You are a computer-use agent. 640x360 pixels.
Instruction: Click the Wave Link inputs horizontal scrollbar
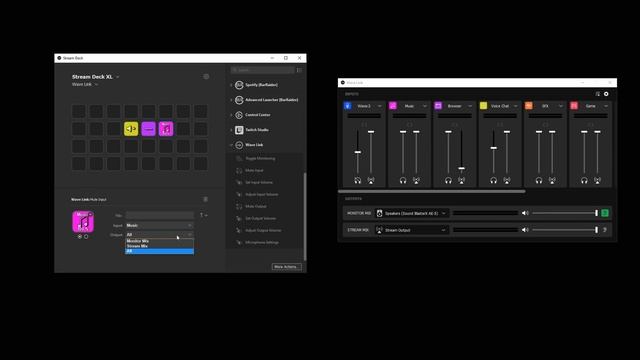pyautogui.click(x=431, y=191)
